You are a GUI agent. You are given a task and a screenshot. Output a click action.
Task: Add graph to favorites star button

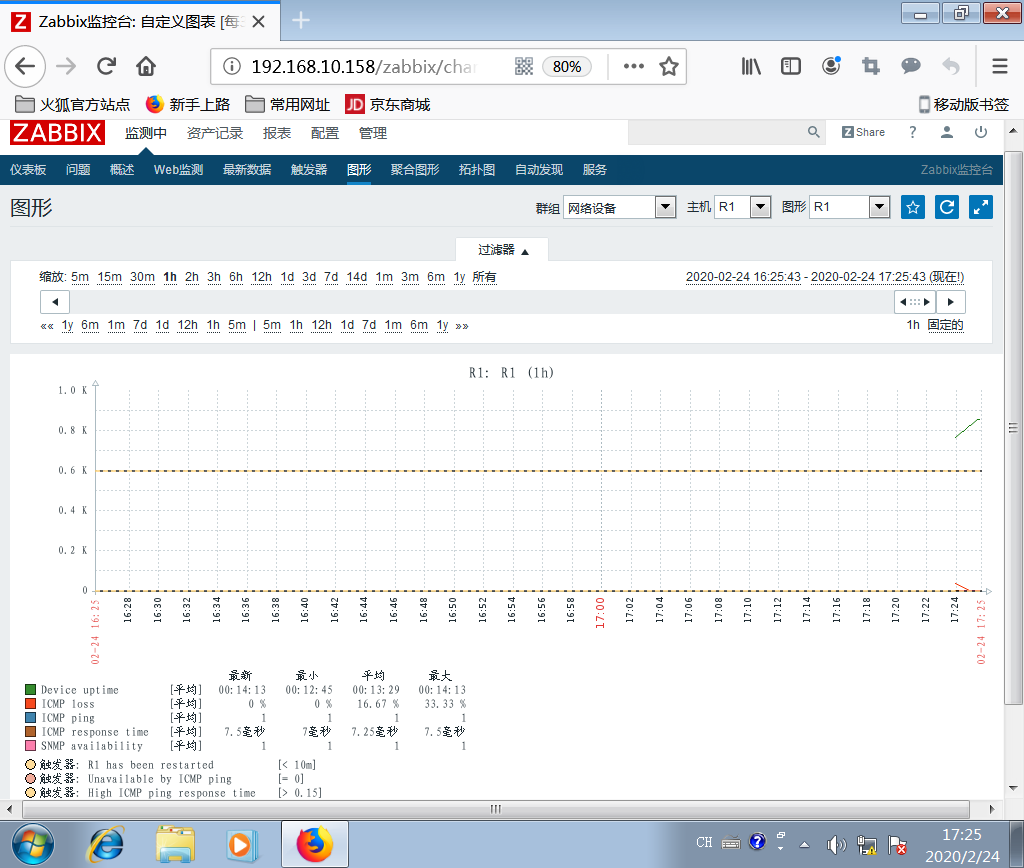click(912, 208)
